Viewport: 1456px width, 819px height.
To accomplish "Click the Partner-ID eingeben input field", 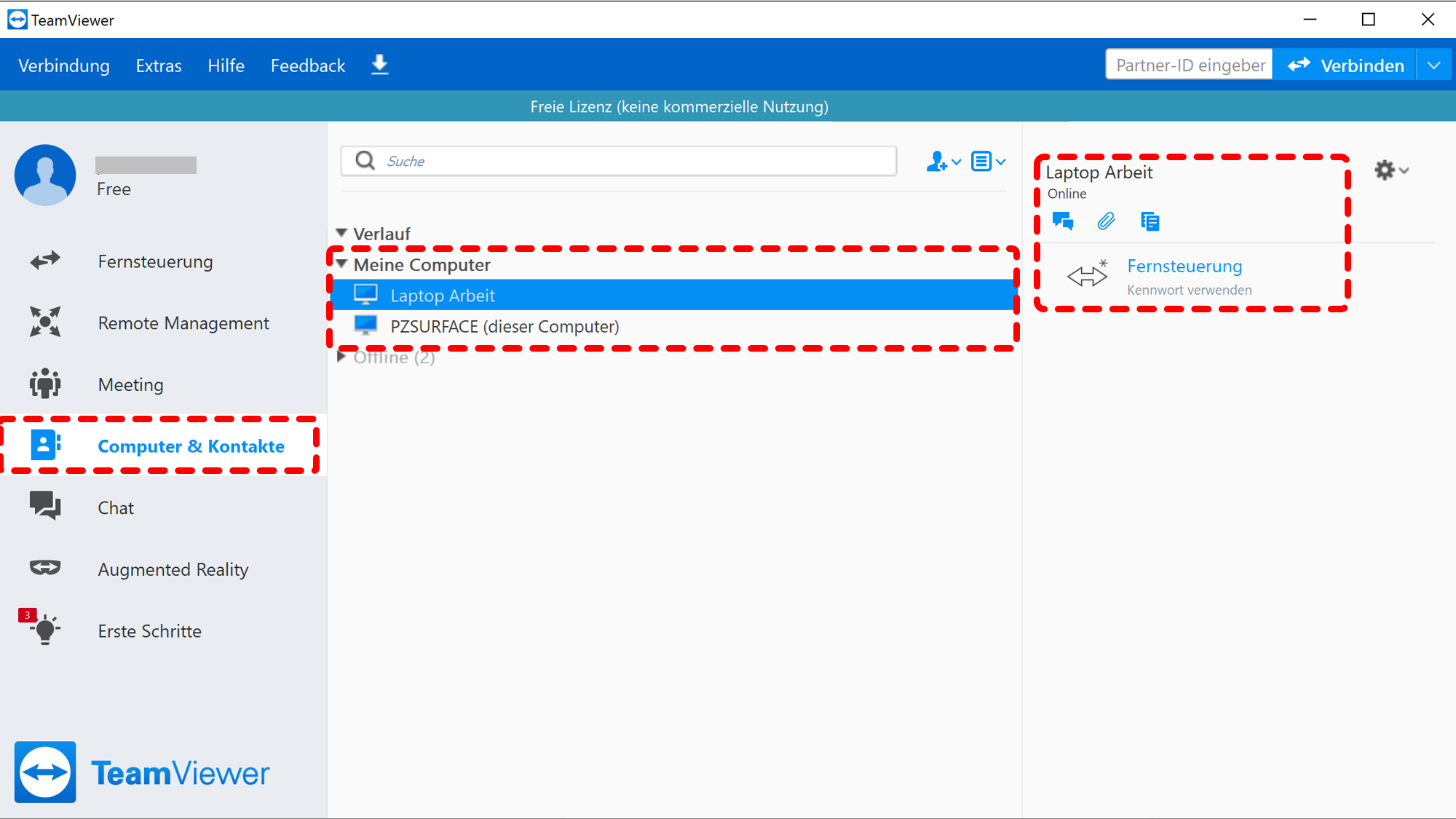I will click(x=1188, y=64).
